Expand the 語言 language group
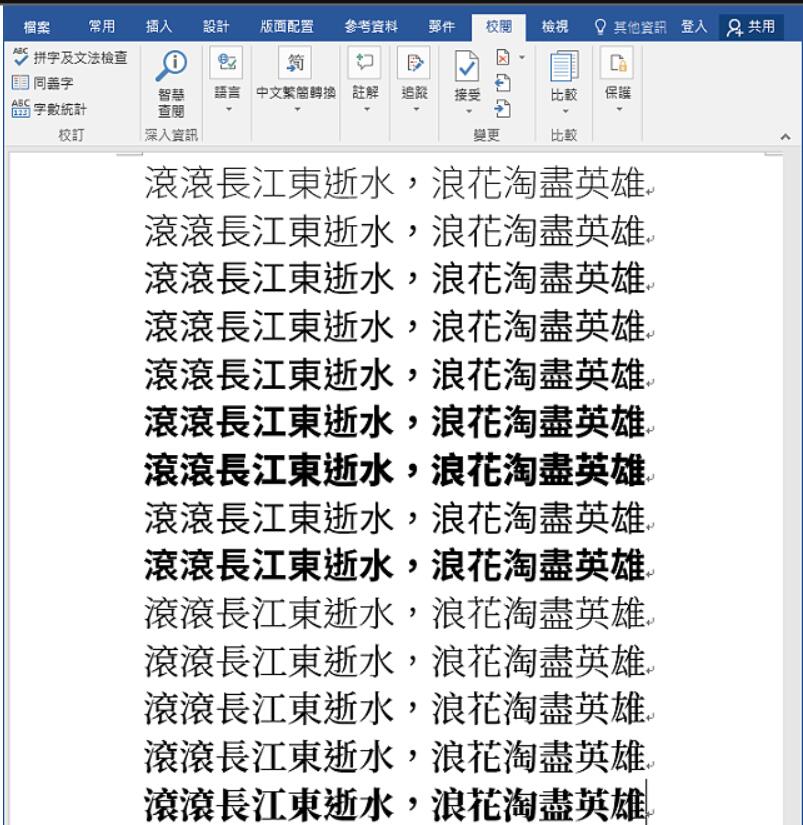803x825 pixels. pyautogui.click(x=227, y=80)
